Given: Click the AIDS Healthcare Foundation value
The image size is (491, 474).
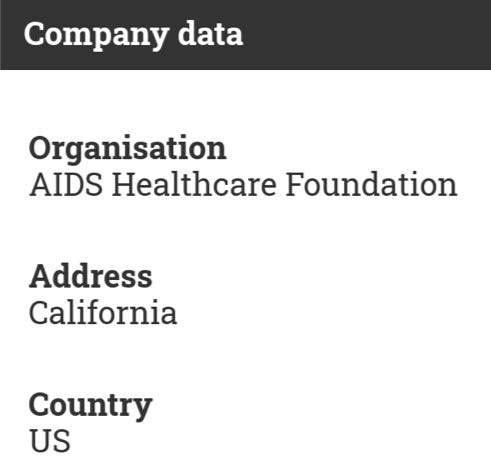Looking at the screenshot, I should pyautogui.click(x=243, y=185).
